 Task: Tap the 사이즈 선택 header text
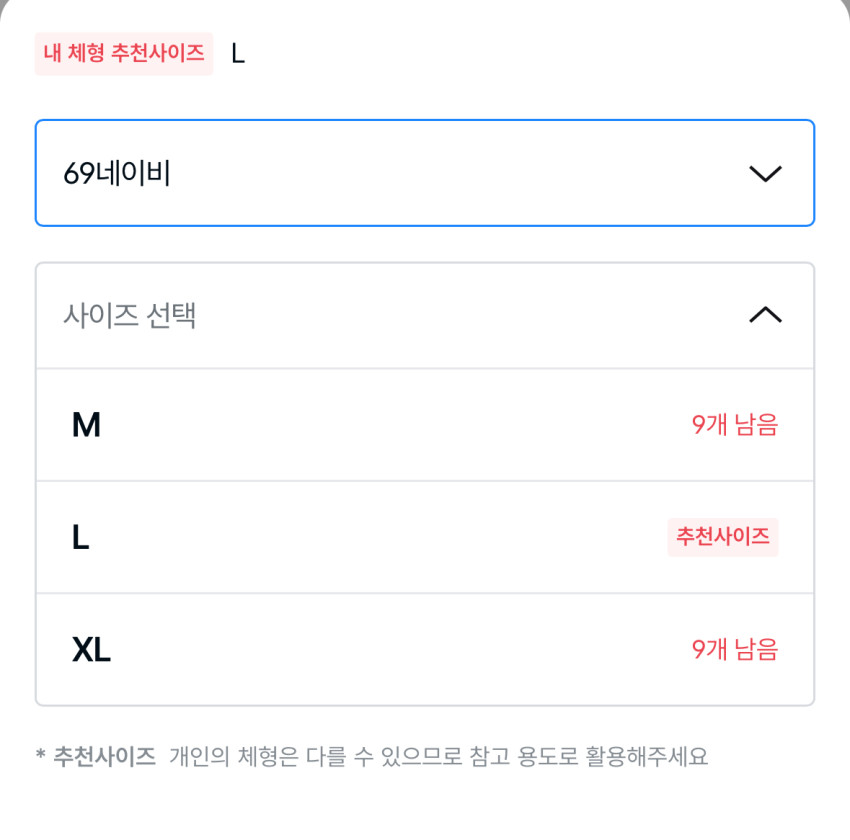(129, 316)
